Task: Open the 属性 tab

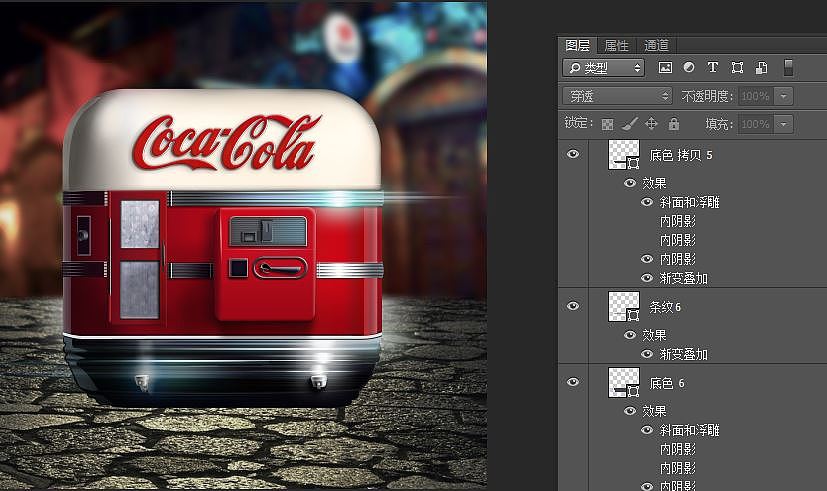Action: point(617,46)
